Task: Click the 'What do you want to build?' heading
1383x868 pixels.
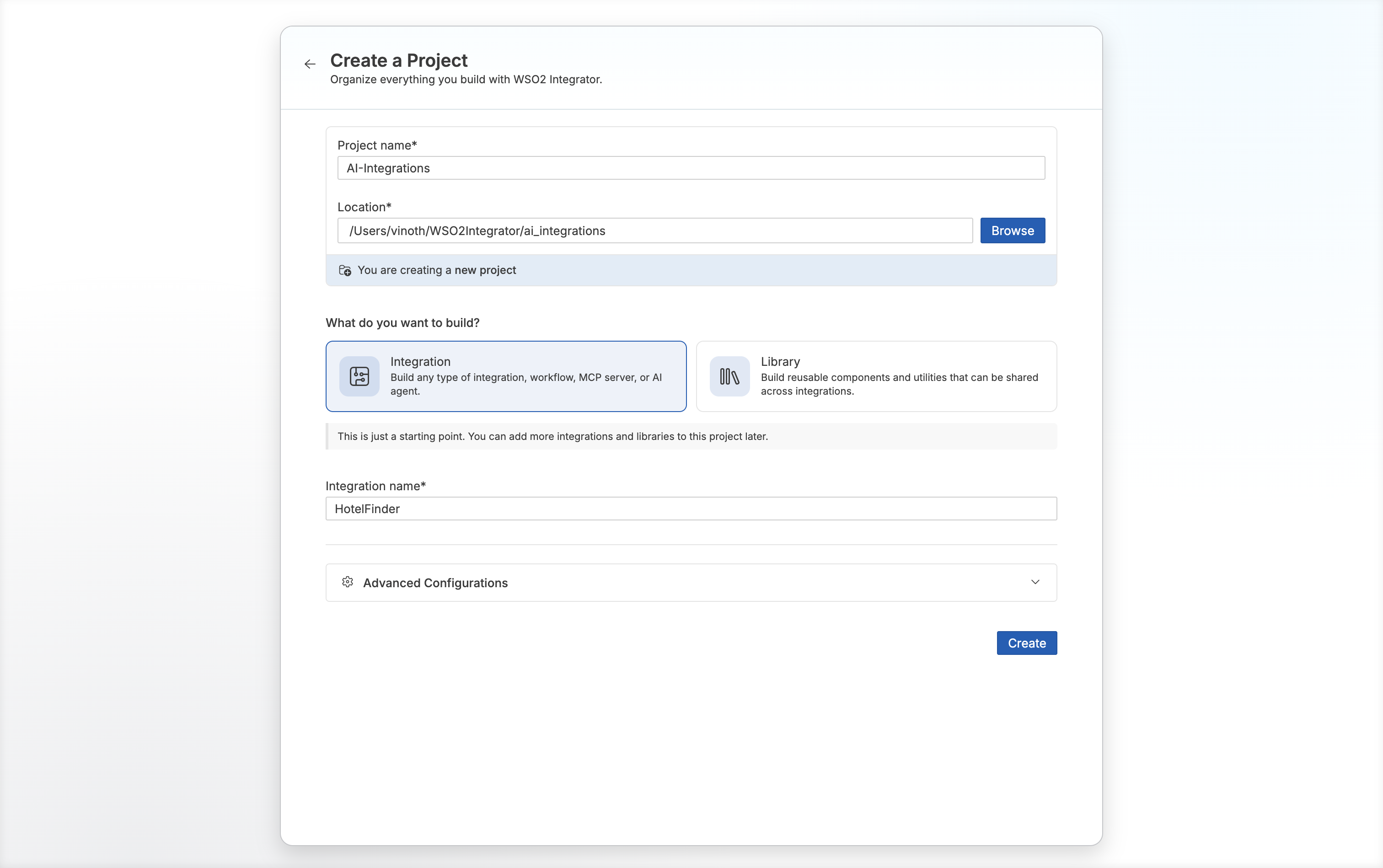Action: (402, 322)
